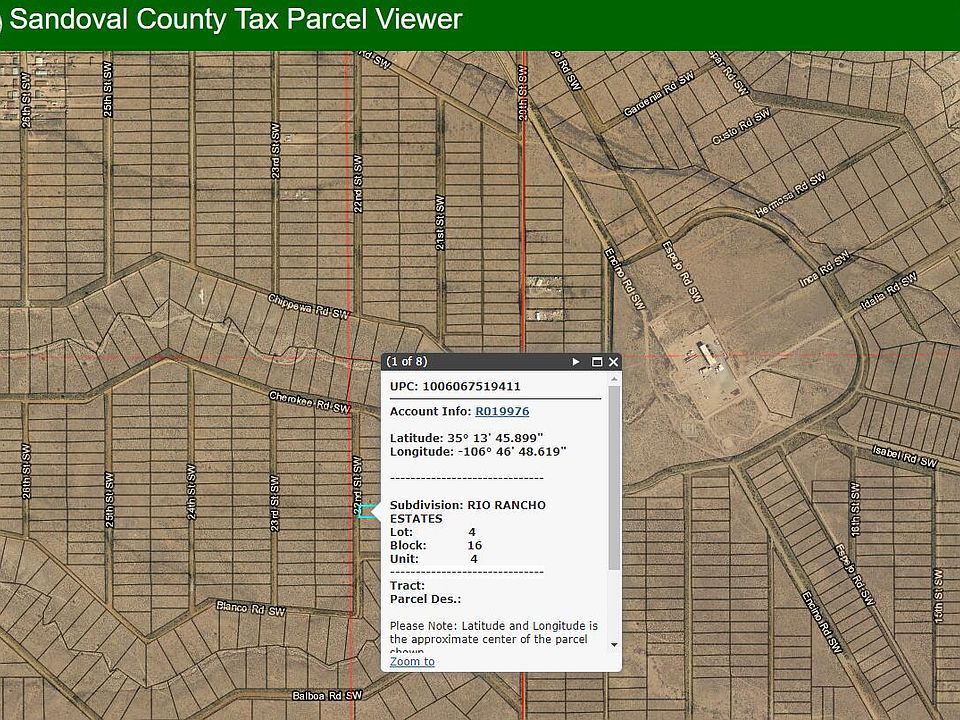Close the parcel info popup
Image resolution: width=960 pixels, height=720 pixels.
point(613,362)
